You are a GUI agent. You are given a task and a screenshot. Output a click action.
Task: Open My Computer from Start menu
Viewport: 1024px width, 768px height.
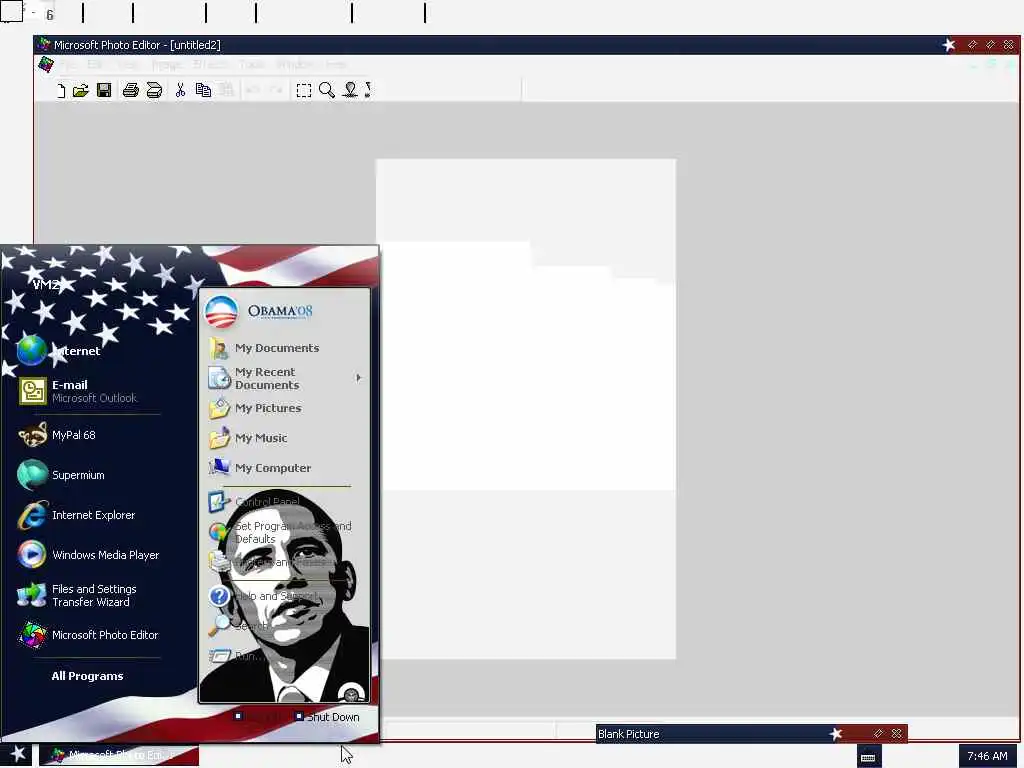click(260, 468)
